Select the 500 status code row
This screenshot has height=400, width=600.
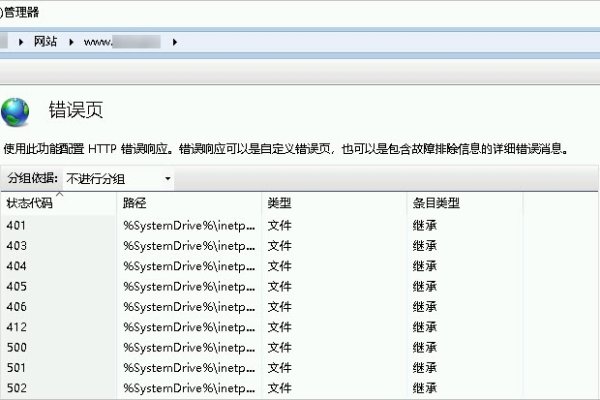point(261,347)
